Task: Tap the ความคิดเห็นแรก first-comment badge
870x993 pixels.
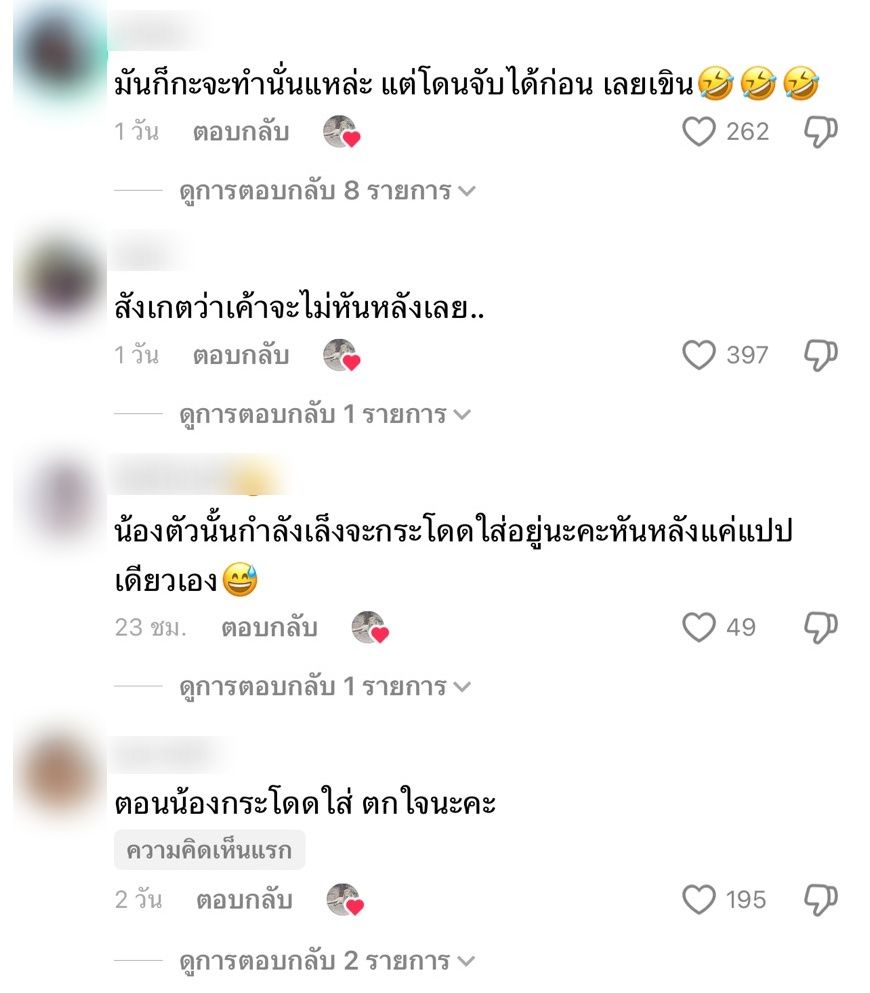Action: coord(210,851)
